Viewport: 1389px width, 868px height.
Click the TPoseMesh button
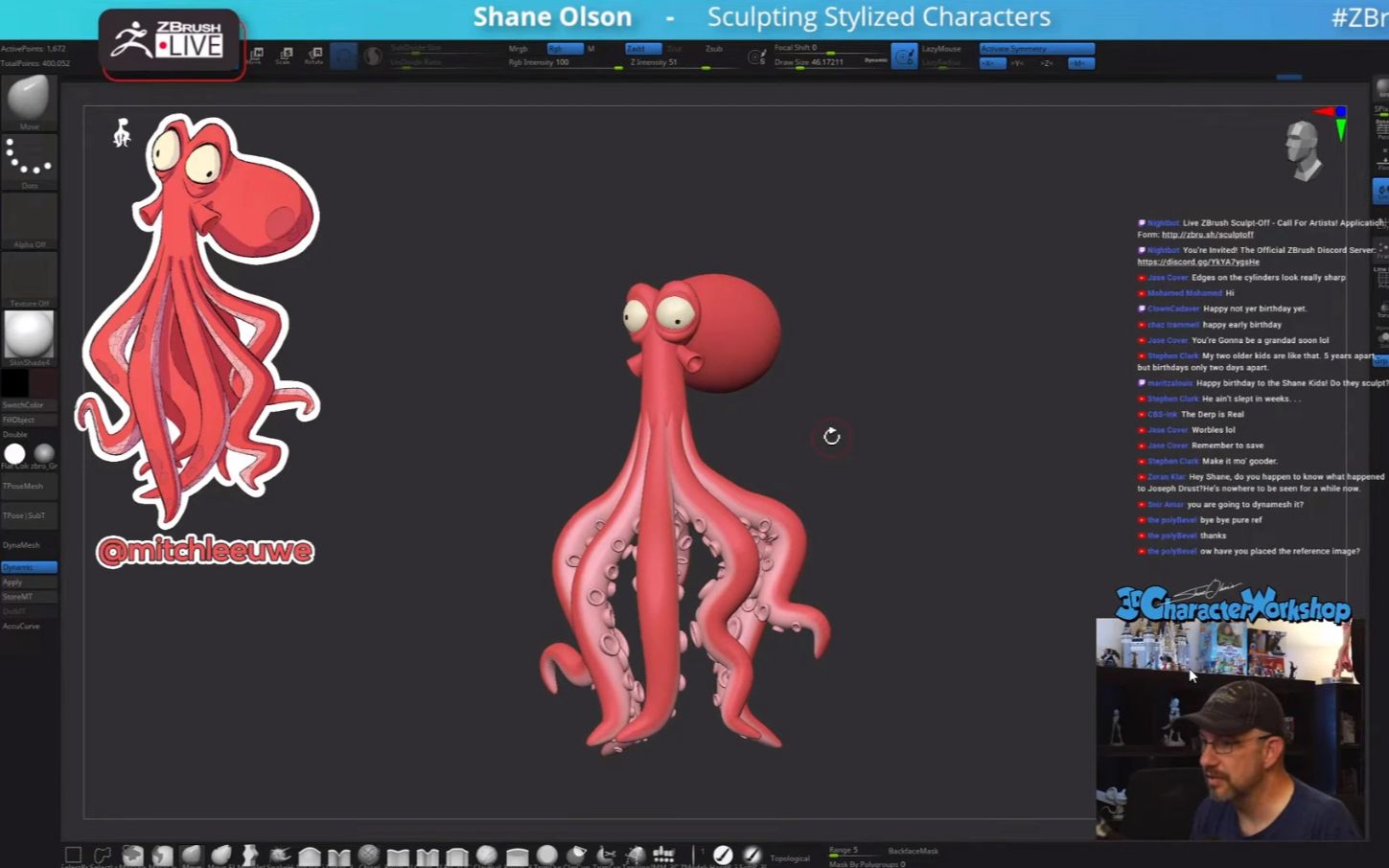pos(29,486)
